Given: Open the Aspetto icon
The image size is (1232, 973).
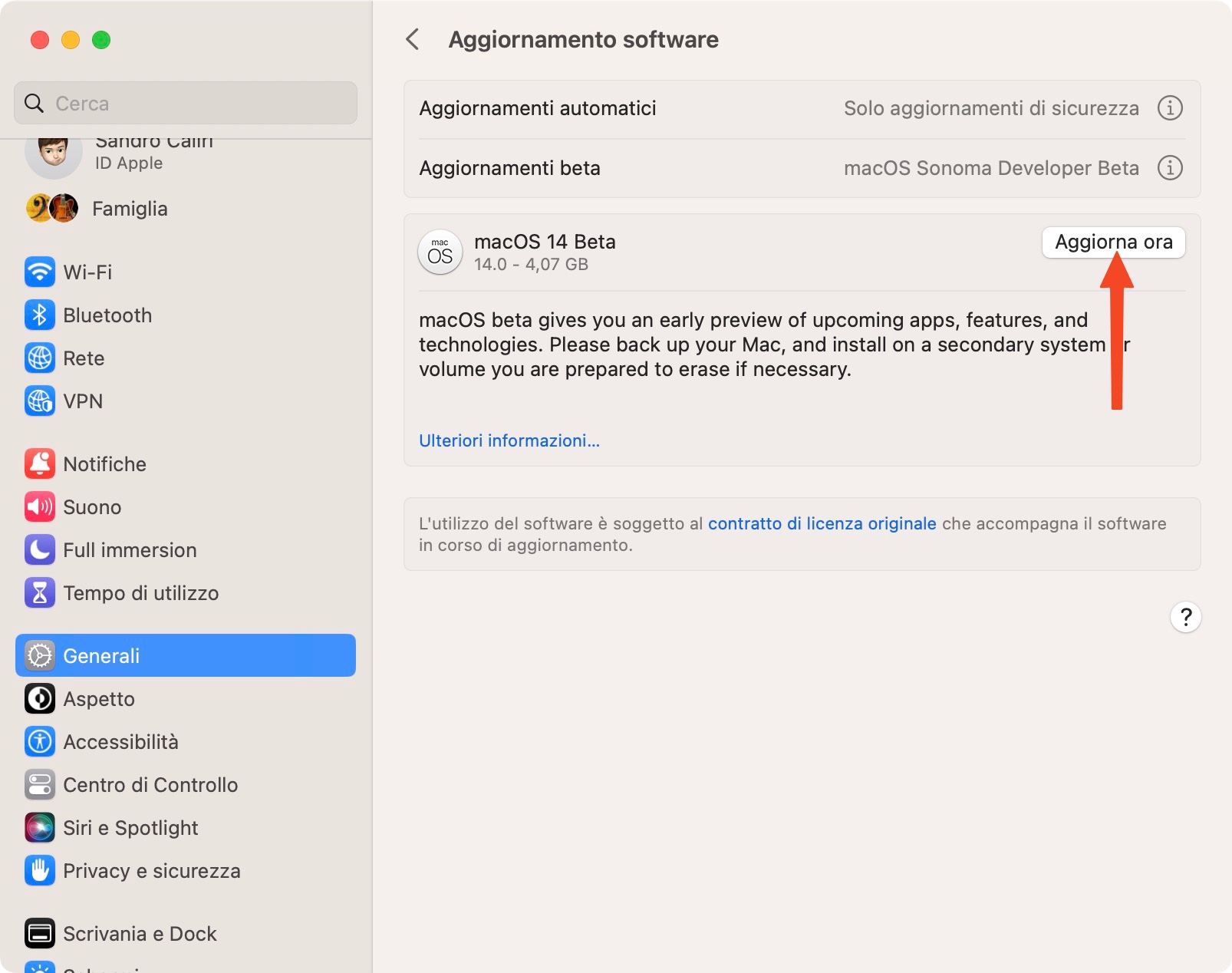Looking at the screenshot, I should (x=40, y=698).
